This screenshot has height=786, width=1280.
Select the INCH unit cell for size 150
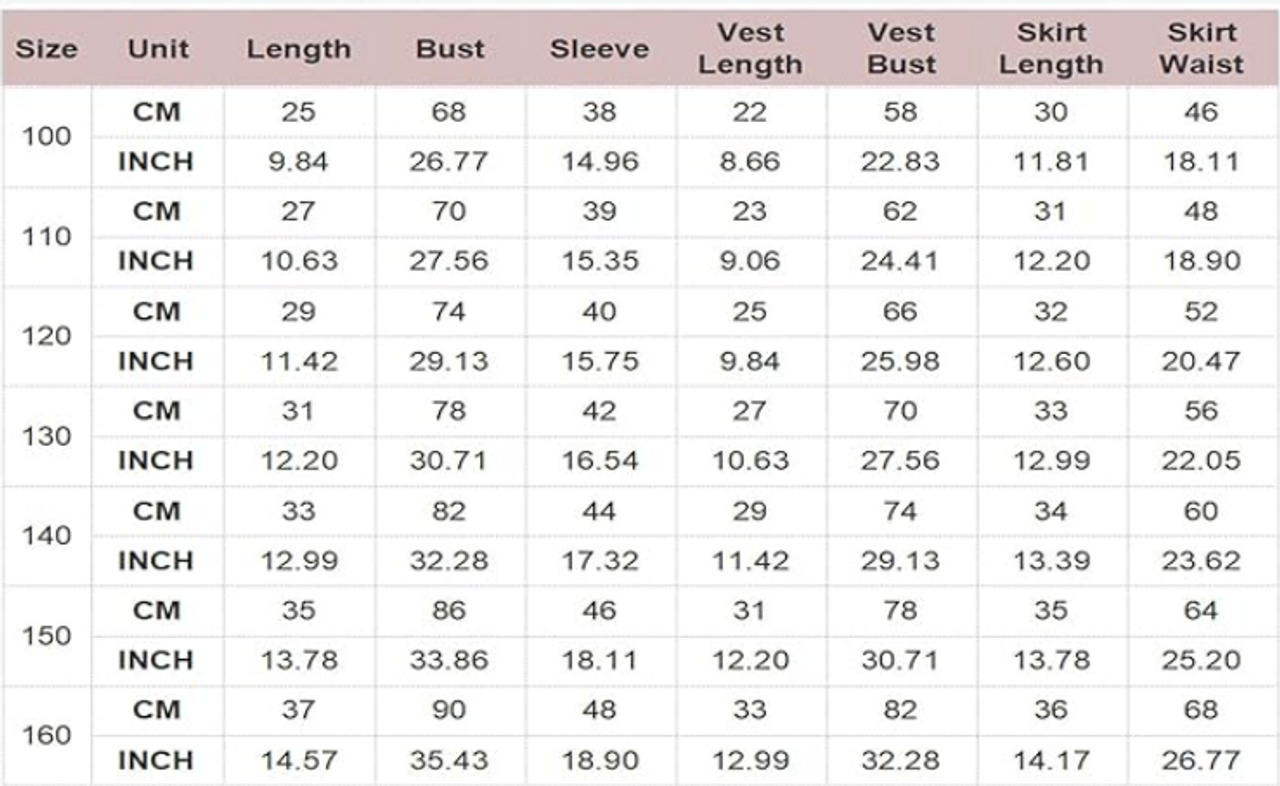[x=157, y=661]
